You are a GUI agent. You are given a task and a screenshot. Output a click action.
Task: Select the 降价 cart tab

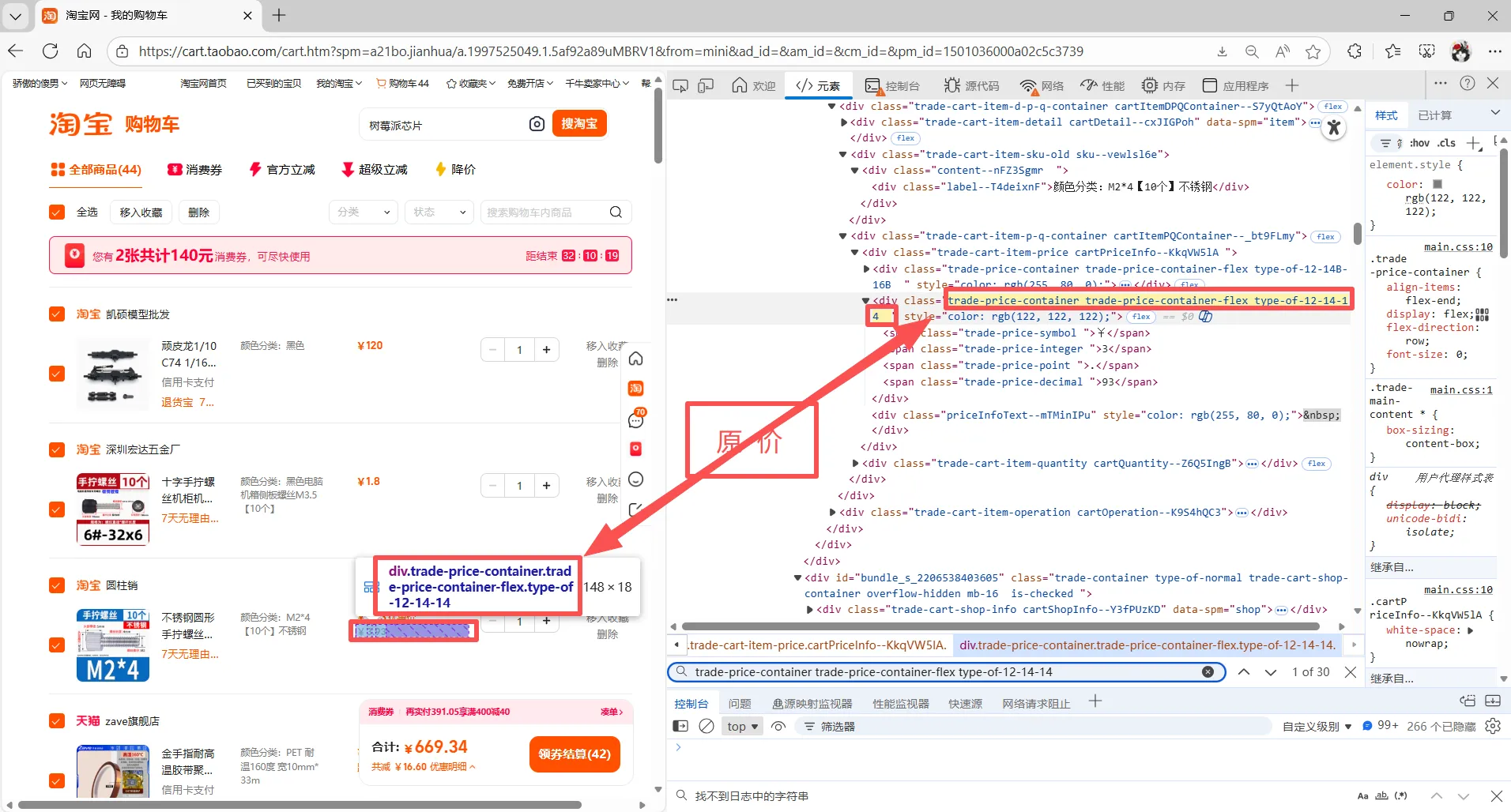(x=455, y=169)
